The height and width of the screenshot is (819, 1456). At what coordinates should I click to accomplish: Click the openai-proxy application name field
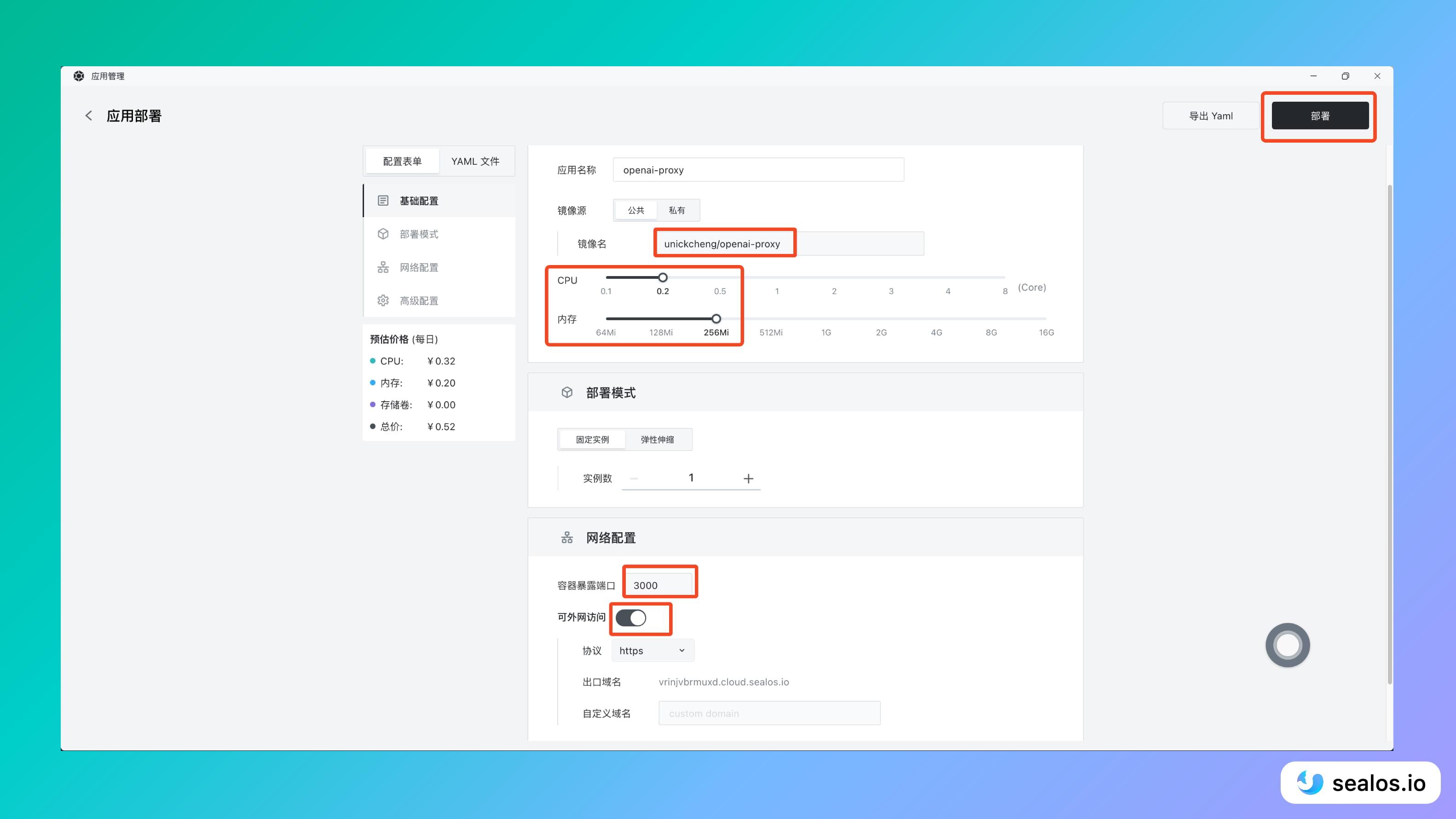[757, 170]
